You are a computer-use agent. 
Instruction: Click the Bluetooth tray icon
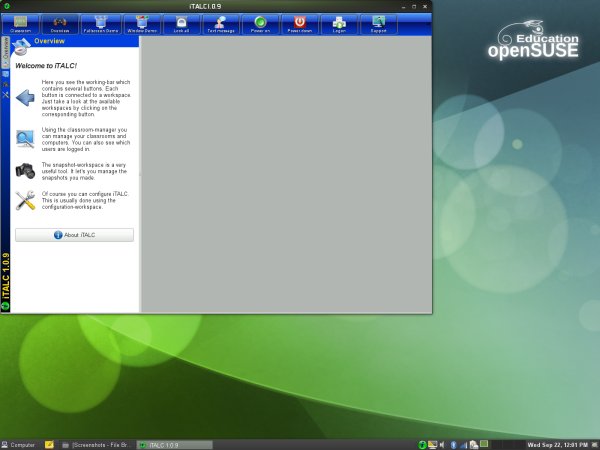[x=453, y=445]
